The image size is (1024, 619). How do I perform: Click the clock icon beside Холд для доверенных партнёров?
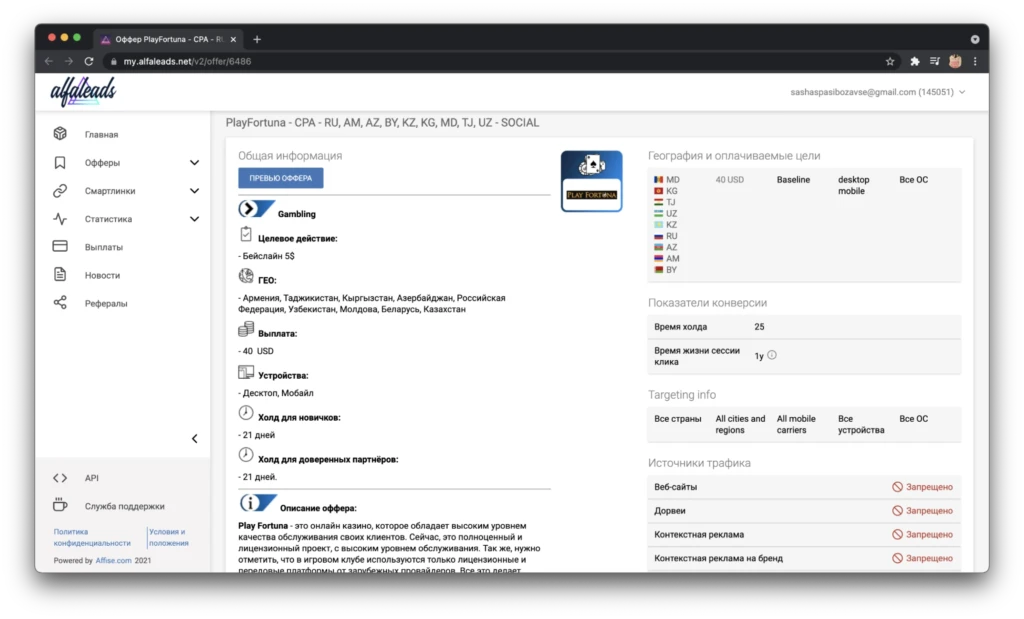coord(246,454)
